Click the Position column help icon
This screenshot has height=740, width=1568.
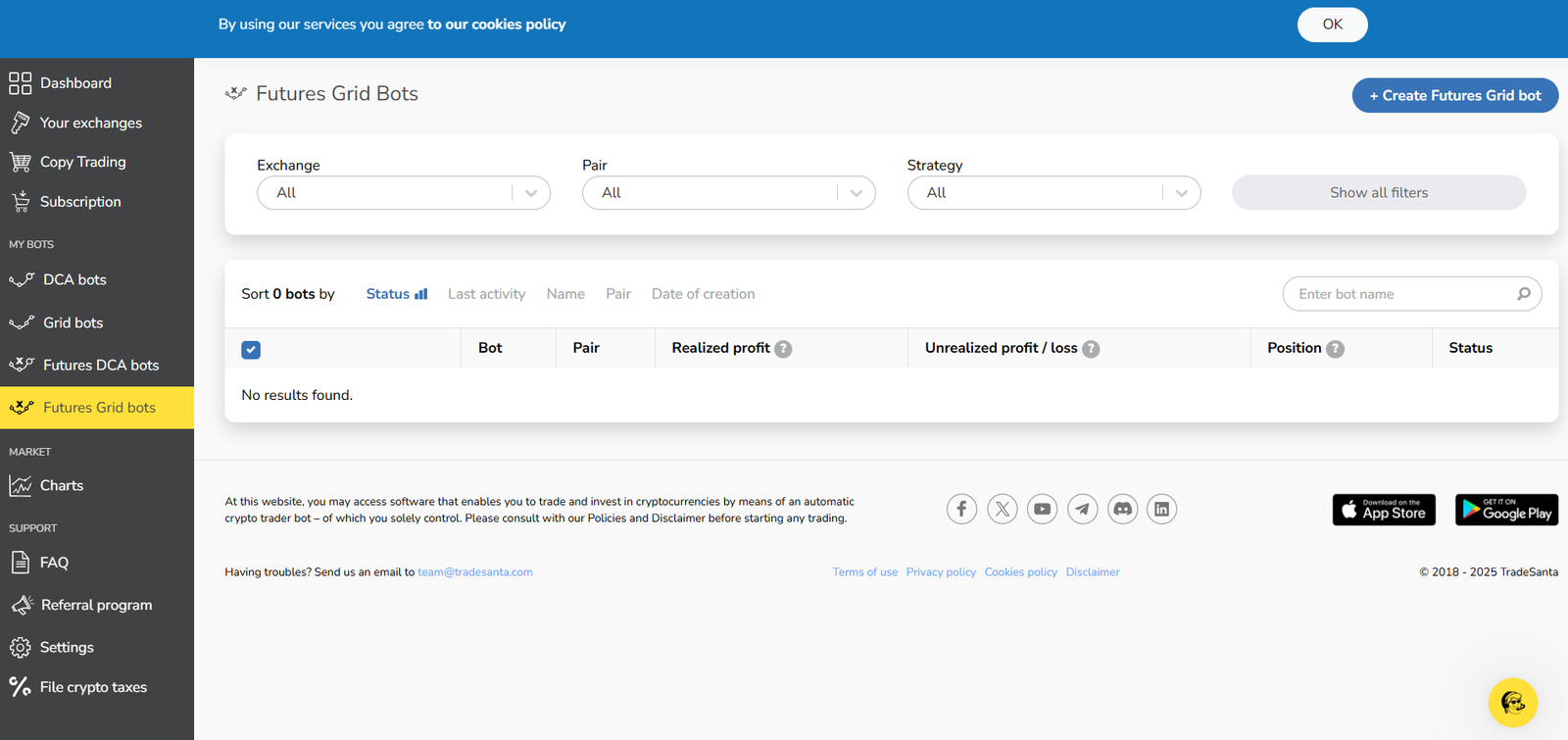point(1335,349)
